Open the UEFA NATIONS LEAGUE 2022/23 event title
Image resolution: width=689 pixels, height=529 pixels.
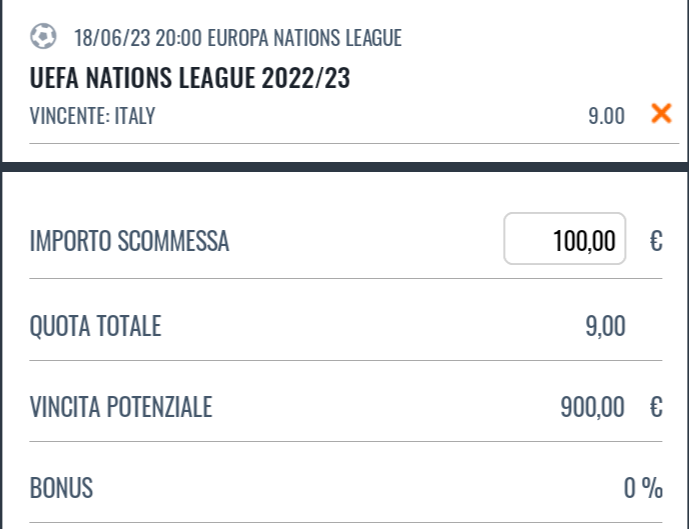tap(190, 78)
